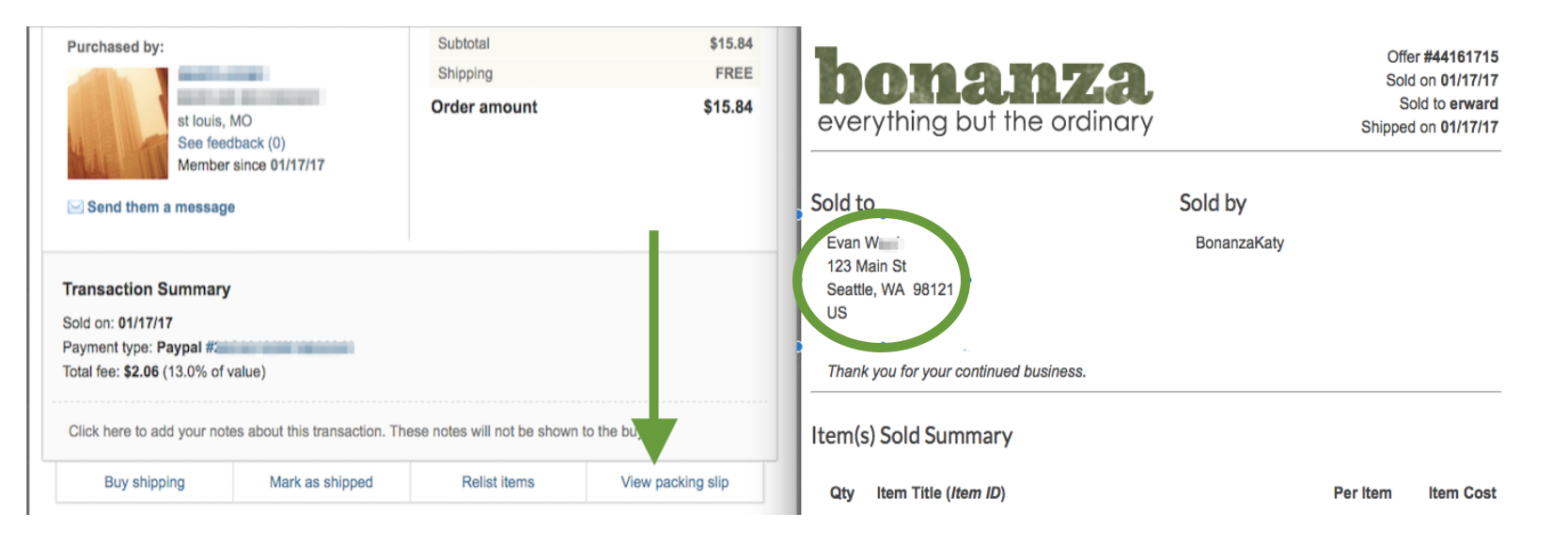Image resolution: width=1568 pixels, height=545 pixels.
Task: Click the Order amount total row
Action: (591, 107)
